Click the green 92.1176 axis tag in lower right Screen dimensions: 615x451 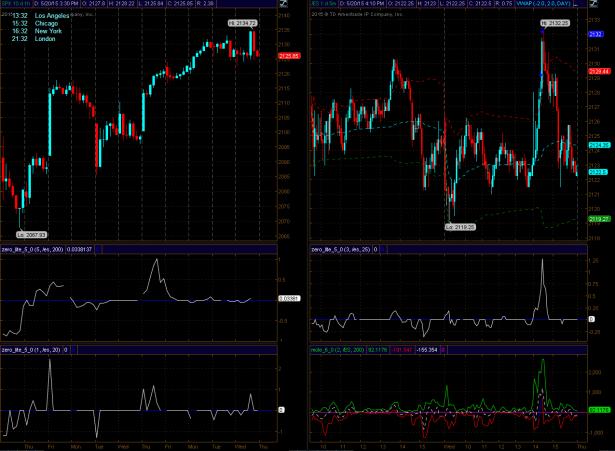599,410
